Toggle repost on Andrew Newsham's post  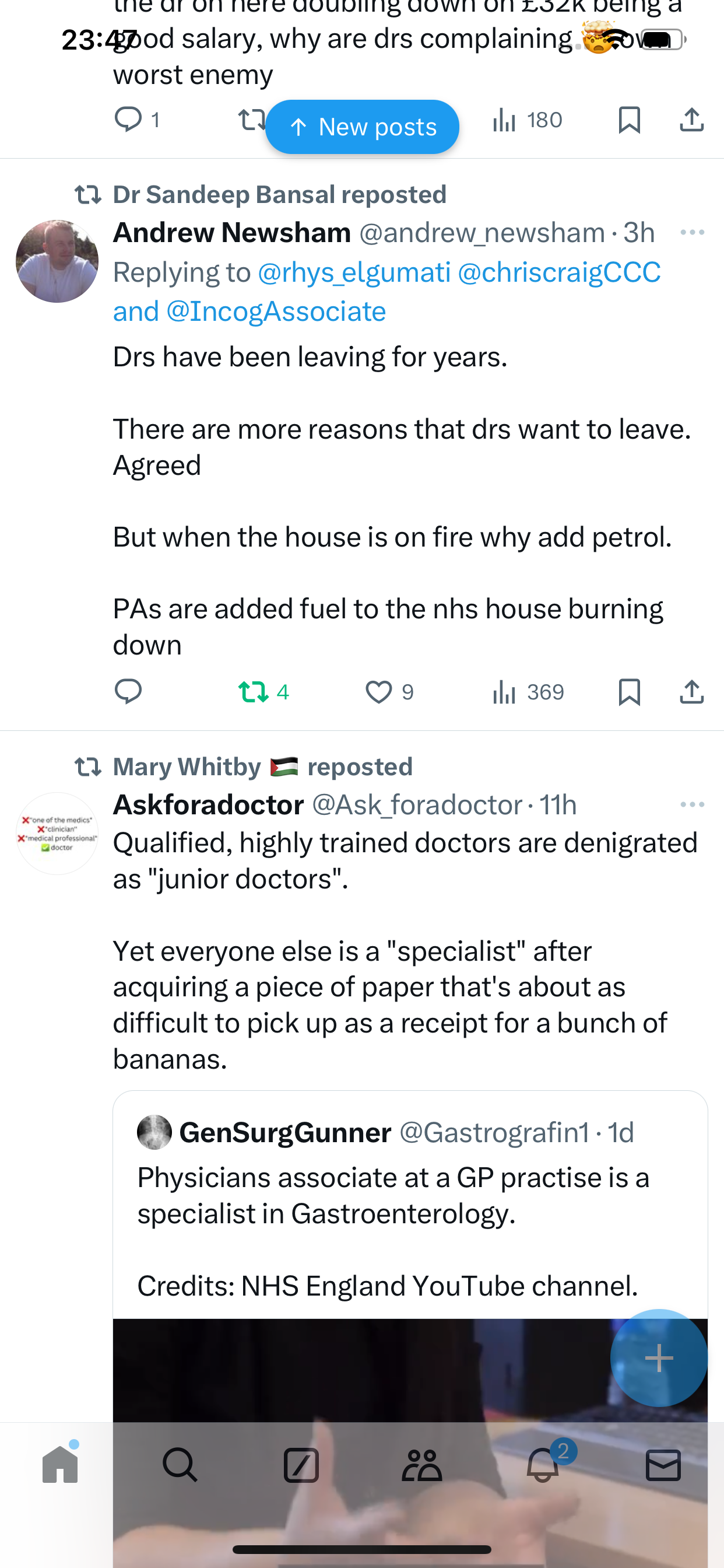coord(253,692)
